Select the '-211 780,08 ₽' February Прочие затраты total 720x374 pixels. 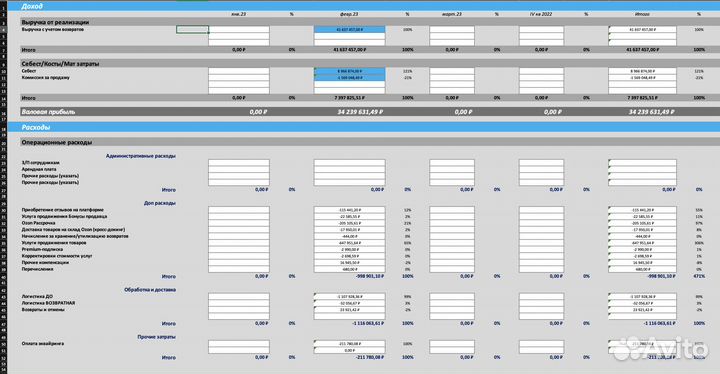pyautogui.click(x=370, y=357)
